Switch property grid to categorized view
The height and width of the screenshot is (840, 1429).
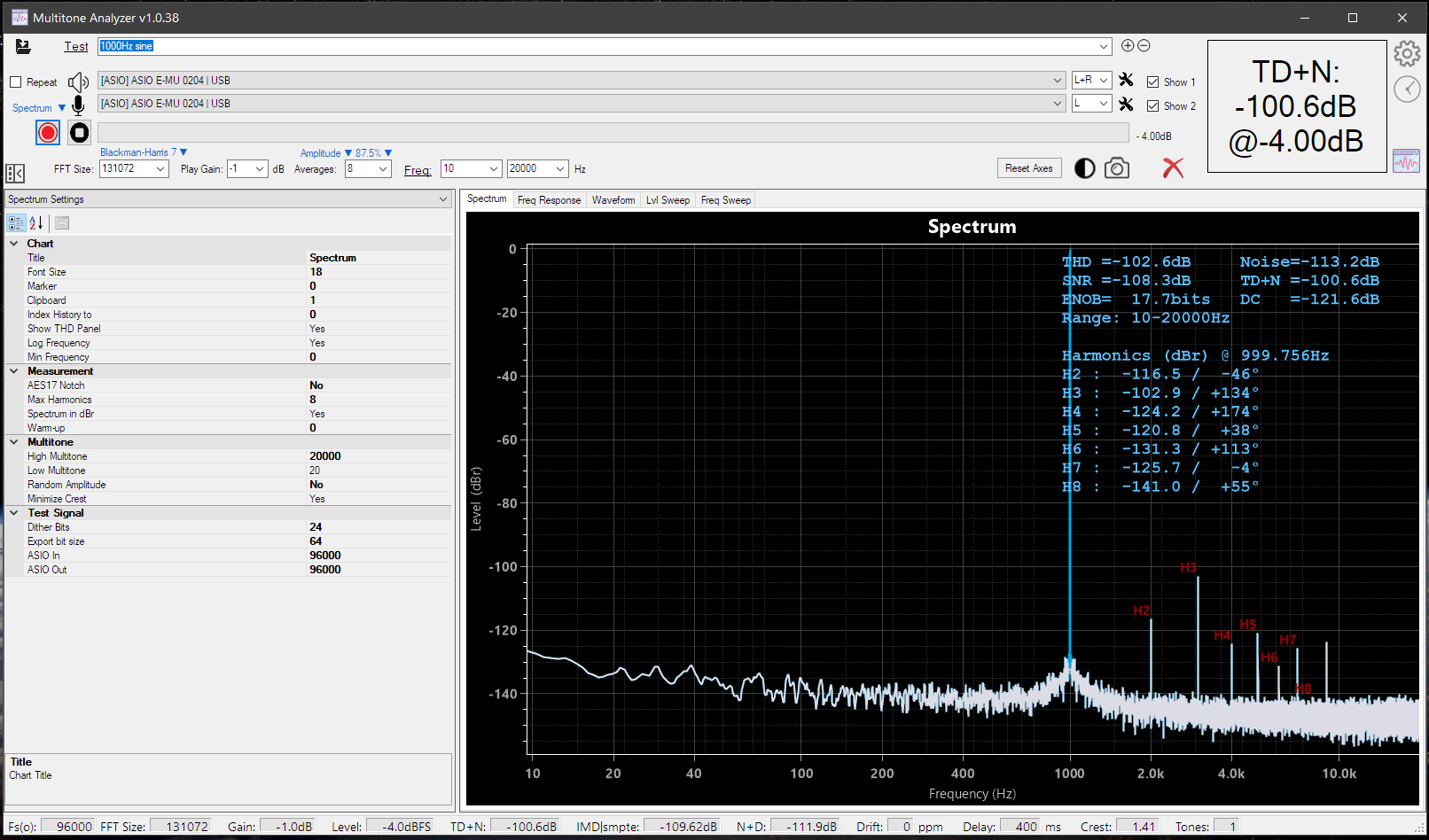click(16, 222)
